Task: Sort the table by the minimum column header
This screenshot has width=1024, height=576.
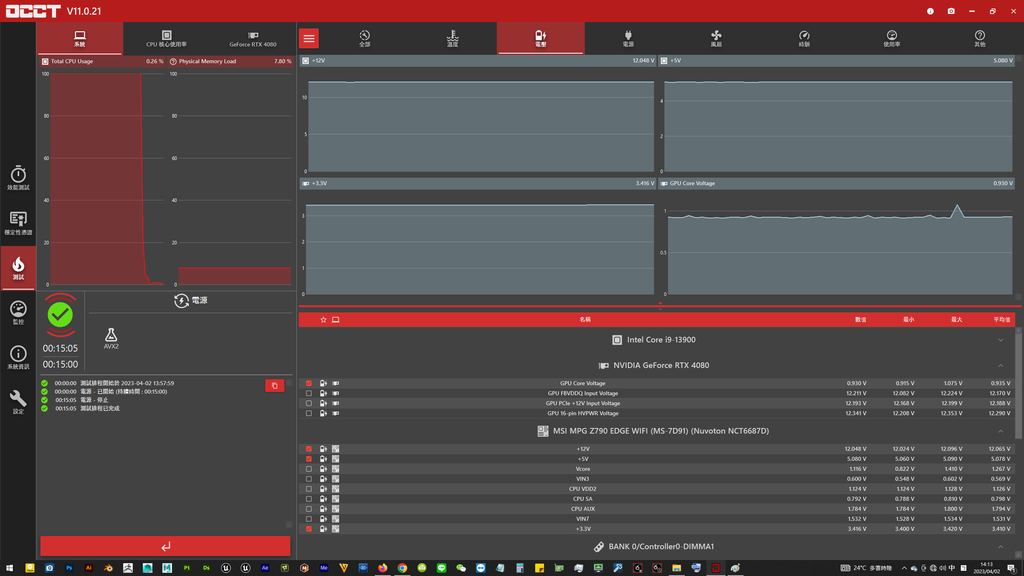Action: [908, 319]
